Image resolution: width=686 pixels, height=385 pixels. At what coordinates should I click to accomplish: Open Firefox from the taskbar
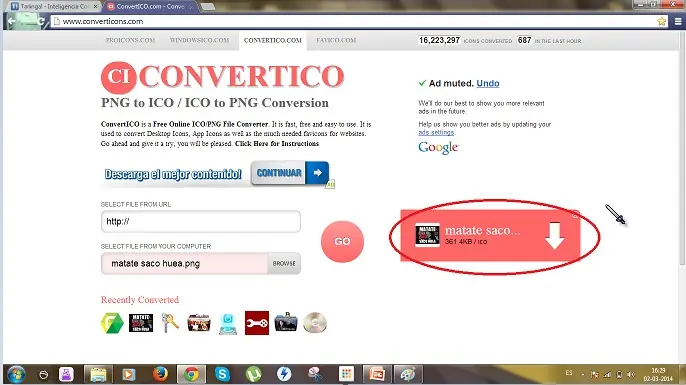[160, 374]
